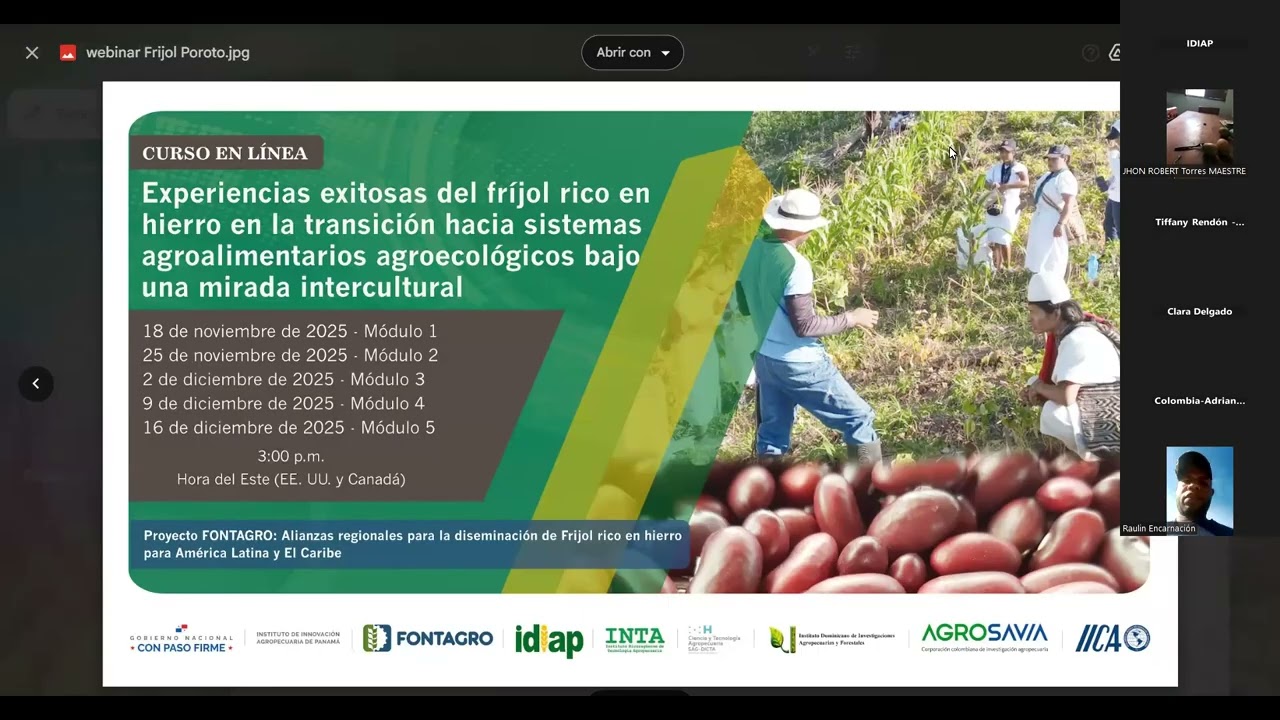Click the red image file type icon
Screen dimensions: 1280x720
pyautogui.click(x=68, y=53)
